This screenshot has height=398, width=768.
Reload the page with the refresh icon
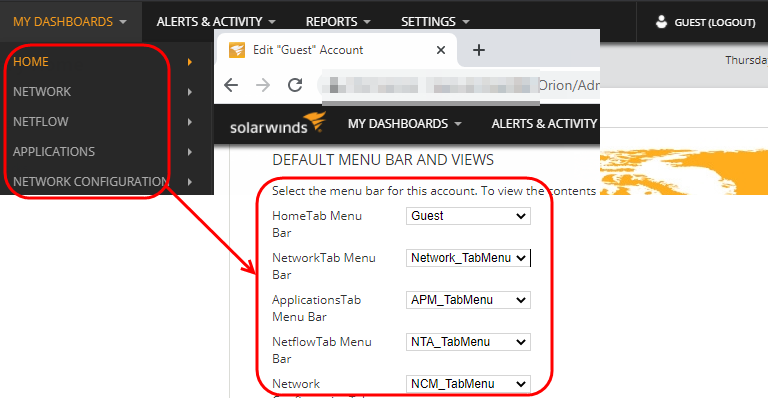click(295, 85)
